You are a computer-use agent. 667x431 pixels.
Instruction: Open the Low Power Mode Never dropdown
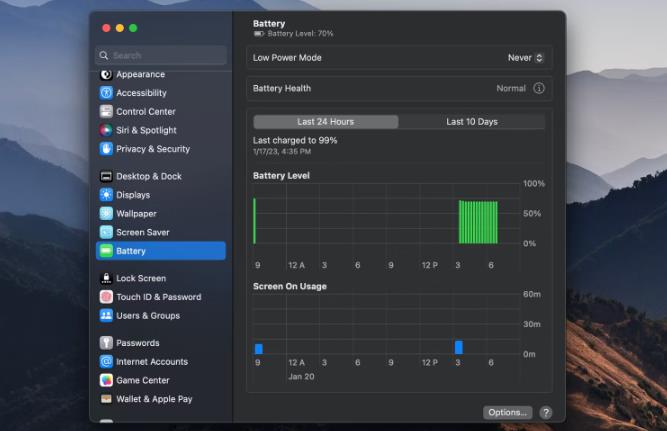[525, 58]
